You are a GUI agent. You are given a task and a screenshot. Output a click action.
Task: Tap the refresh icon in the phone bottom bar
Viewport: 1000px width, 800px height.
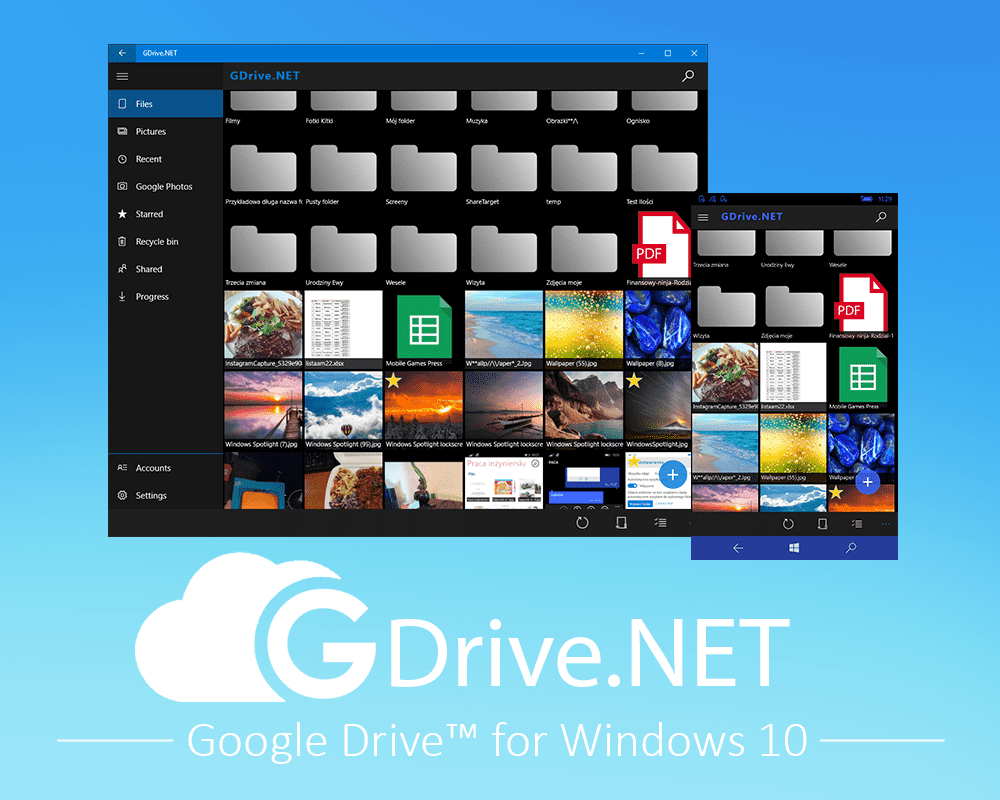pos(788,524)
